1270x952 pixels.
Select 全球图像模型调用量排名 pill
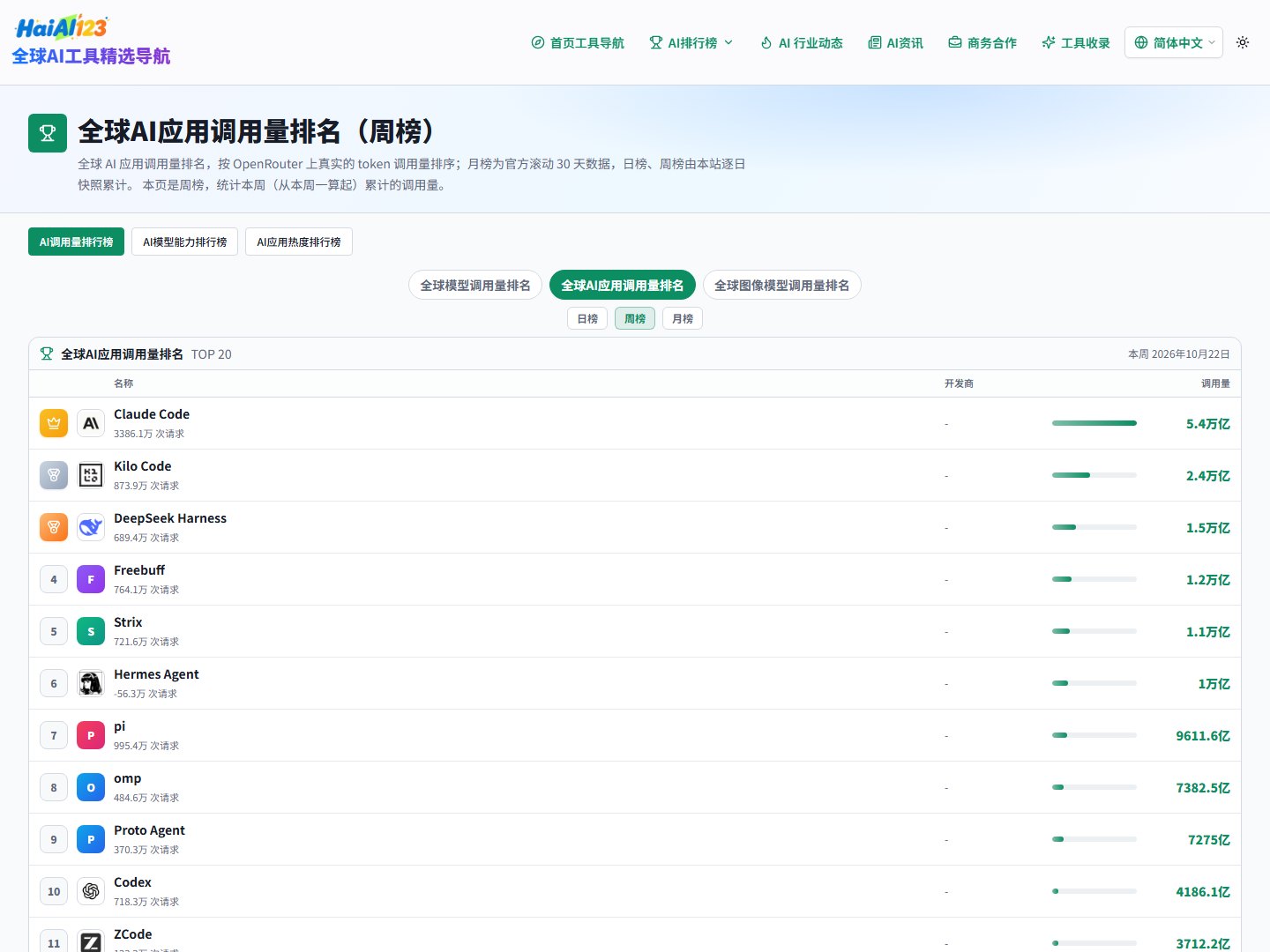click(x=782, y=285)
